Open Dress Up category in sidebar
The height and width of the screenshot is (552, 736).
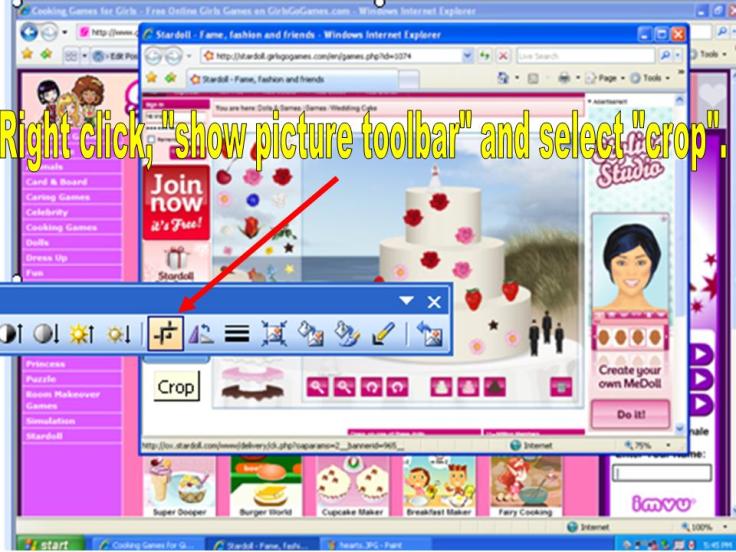tap(71, 258)
